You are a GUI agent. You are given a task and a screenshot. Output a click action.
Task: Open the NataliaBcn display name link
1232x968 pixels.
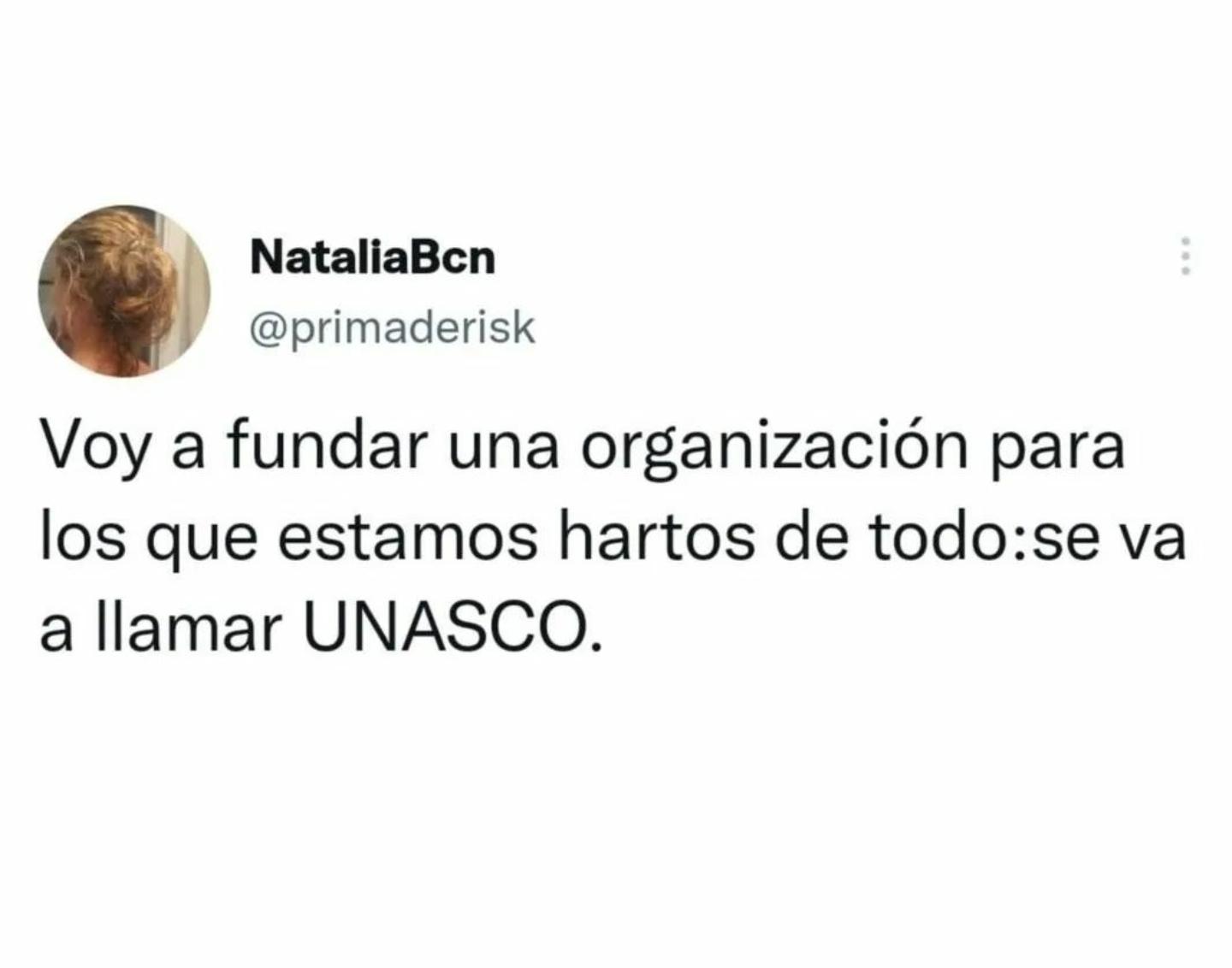click(x=373, y=257)
